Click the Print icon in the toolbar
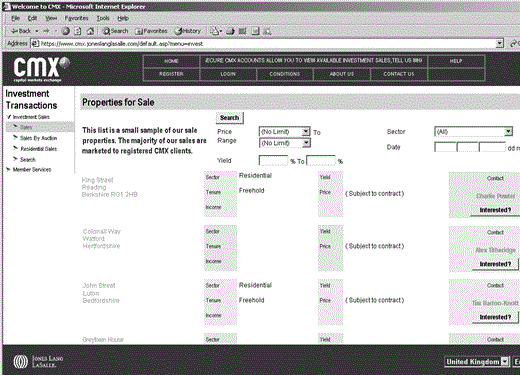The image size is (520, 375). click(230, 31)
